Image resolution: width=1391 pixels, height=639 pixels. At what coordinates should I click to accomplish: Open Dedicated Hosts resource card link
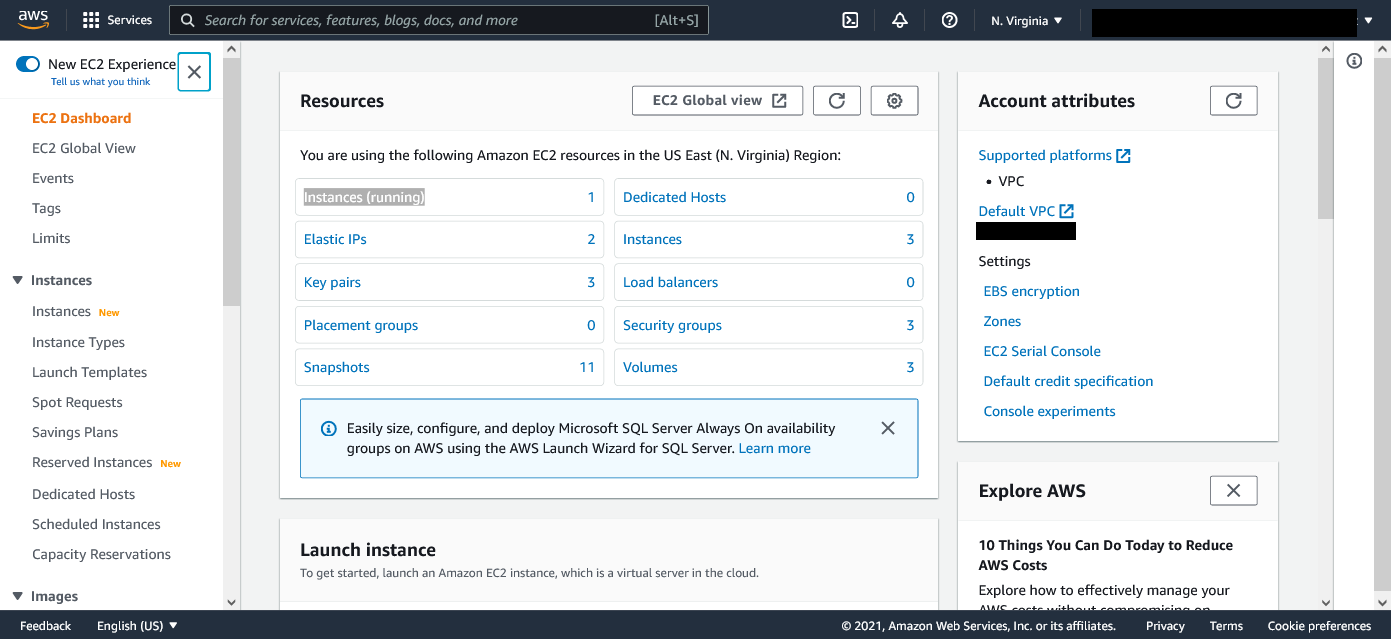(x=674, y=198)
